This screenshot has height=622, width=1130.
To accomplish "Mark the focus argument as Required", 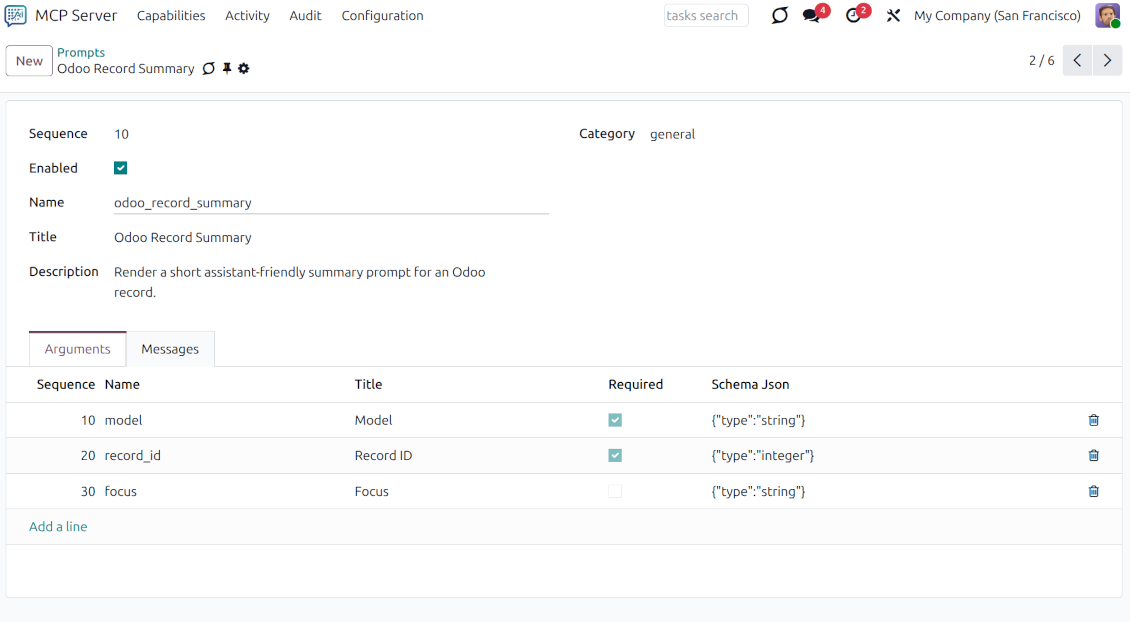I will coord(615,491).
